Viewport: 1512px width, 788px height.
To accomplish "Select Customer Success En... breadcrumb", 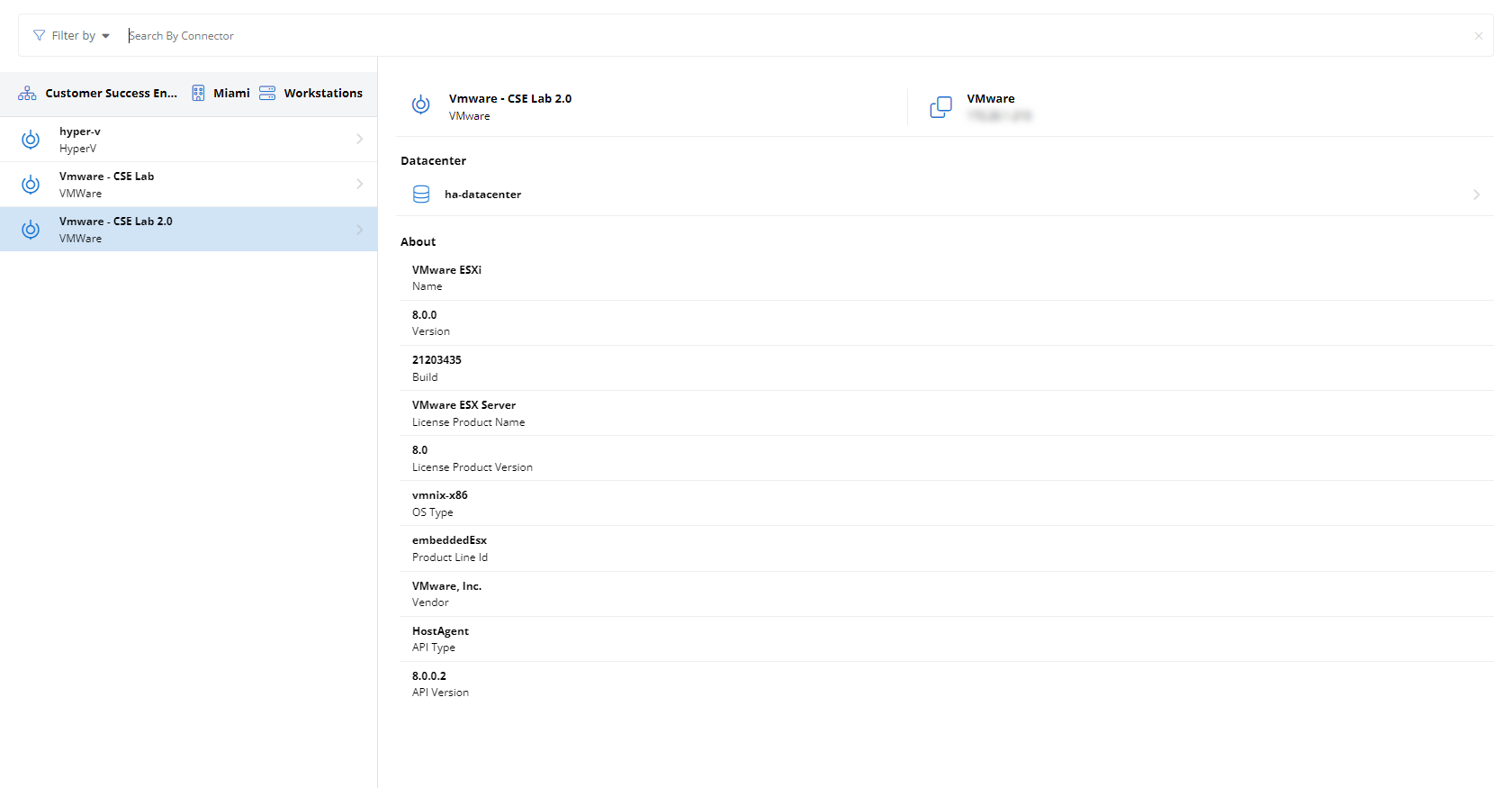I will click(111, 94).
